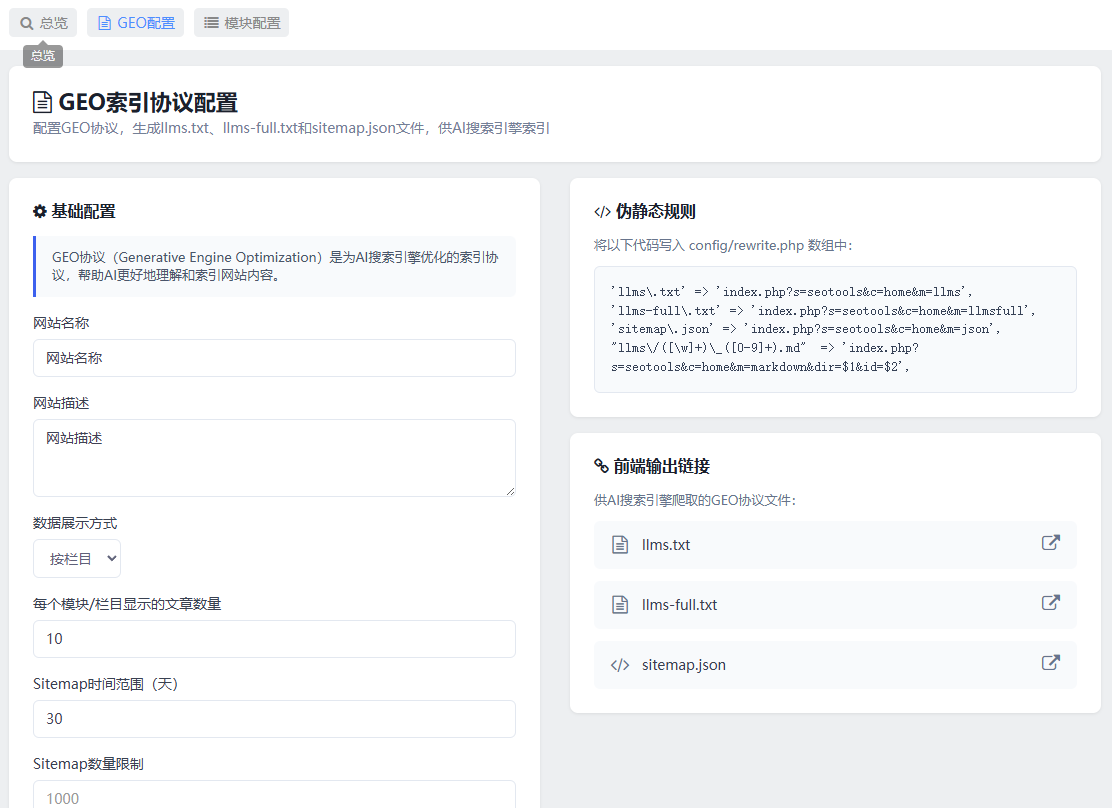Click the rewrite rules code block
This screenshot has width=1112, height=808.
coord(835,329)
